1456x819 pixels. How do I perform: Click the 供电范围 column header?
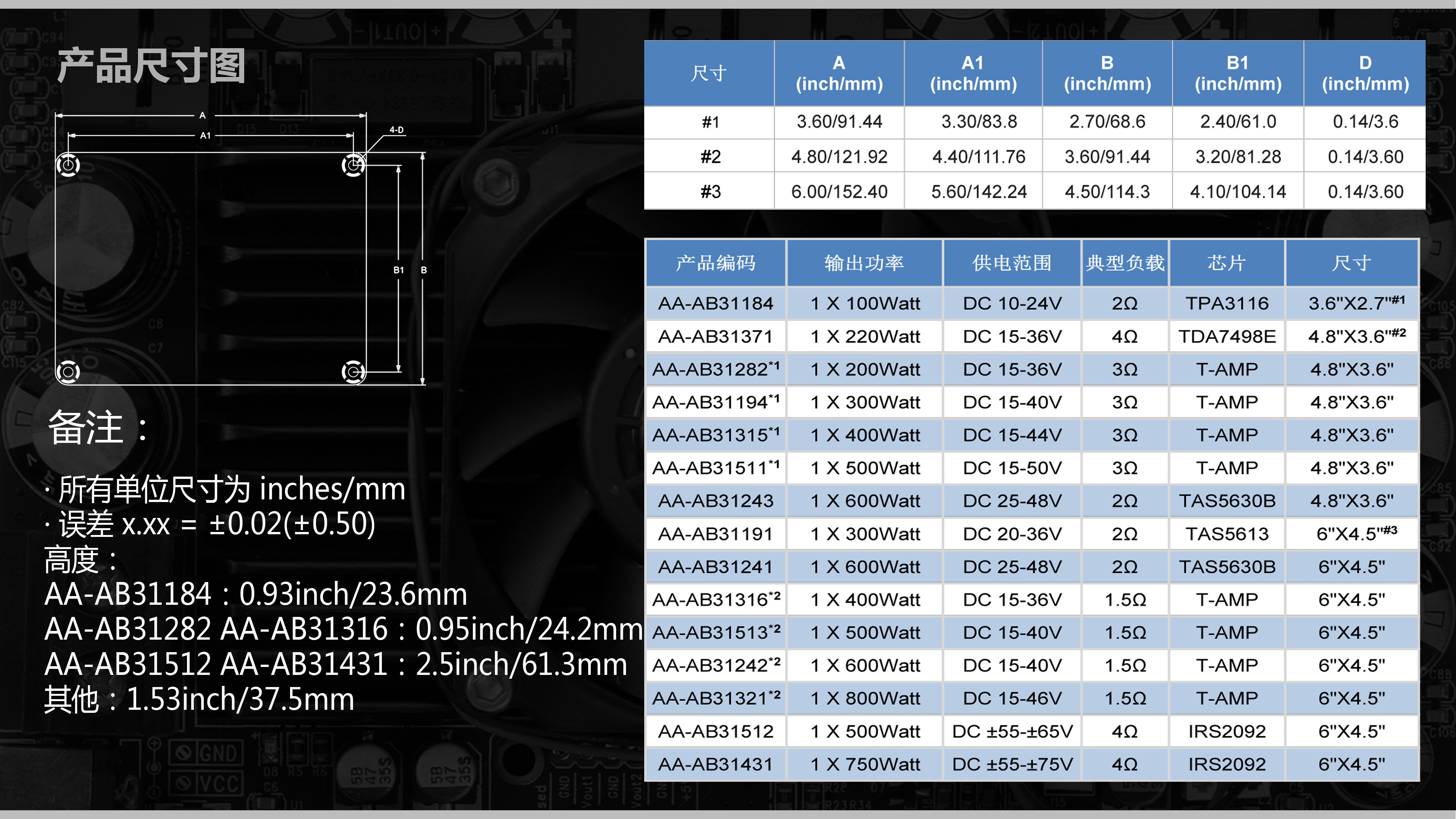point(1012,263)
